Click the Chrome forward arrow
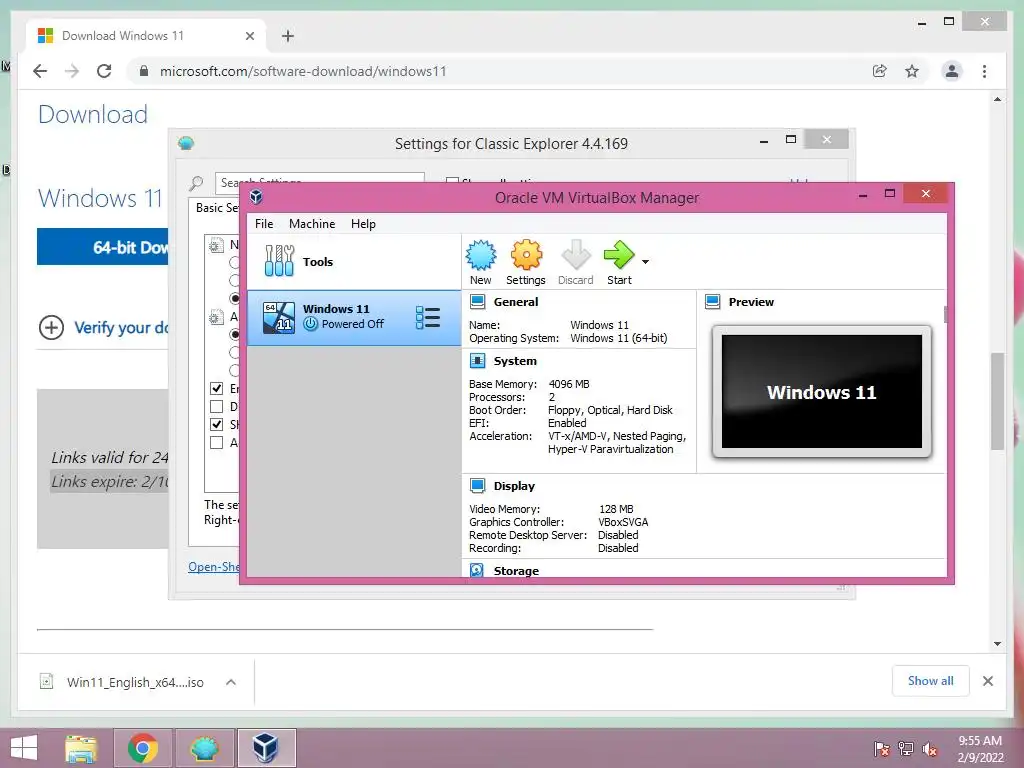1024x768 pixels. click(72, 71)
